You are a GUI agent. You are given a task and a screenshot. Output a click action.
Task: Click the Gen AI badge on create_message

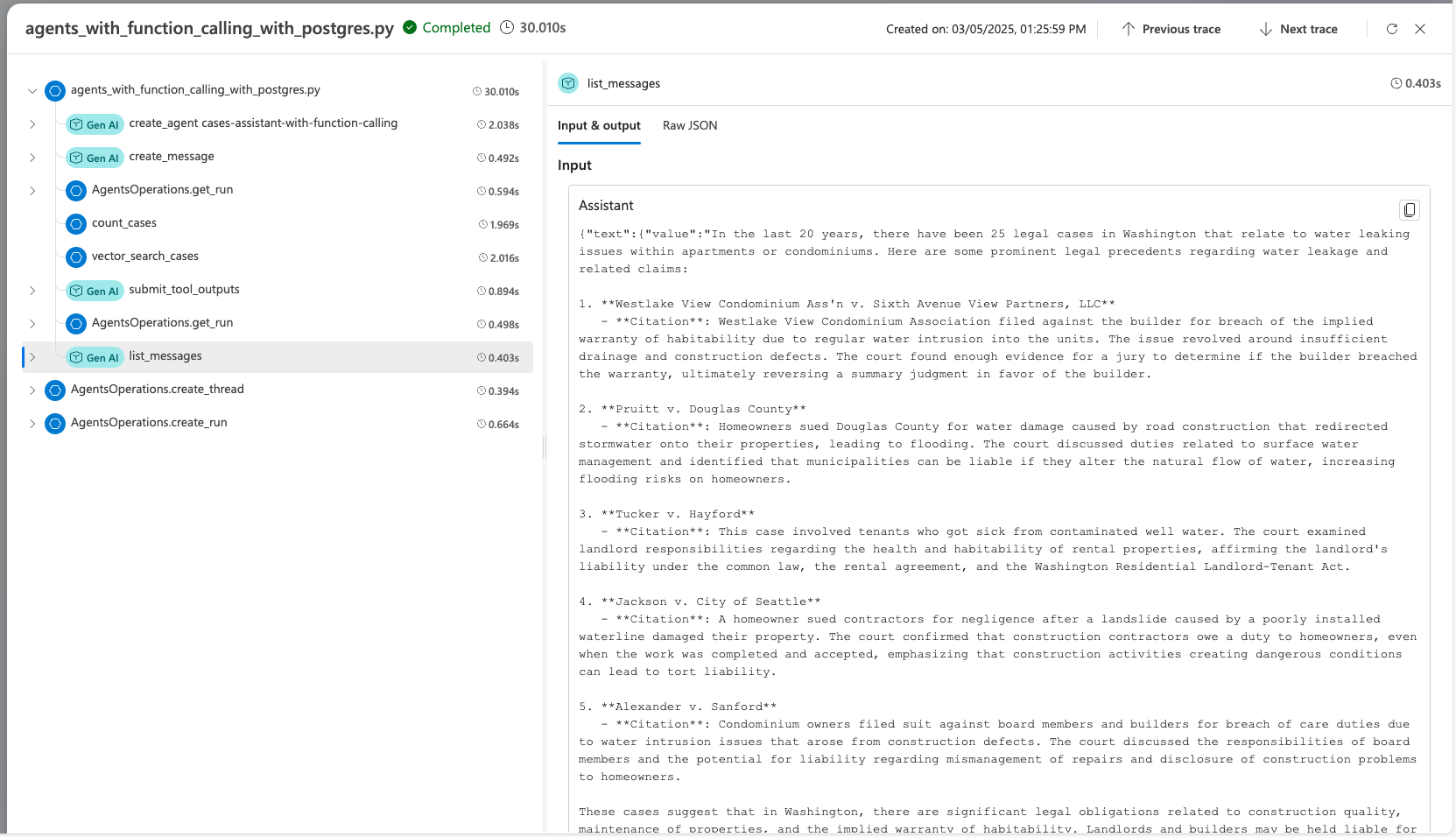tap(94, 158)
